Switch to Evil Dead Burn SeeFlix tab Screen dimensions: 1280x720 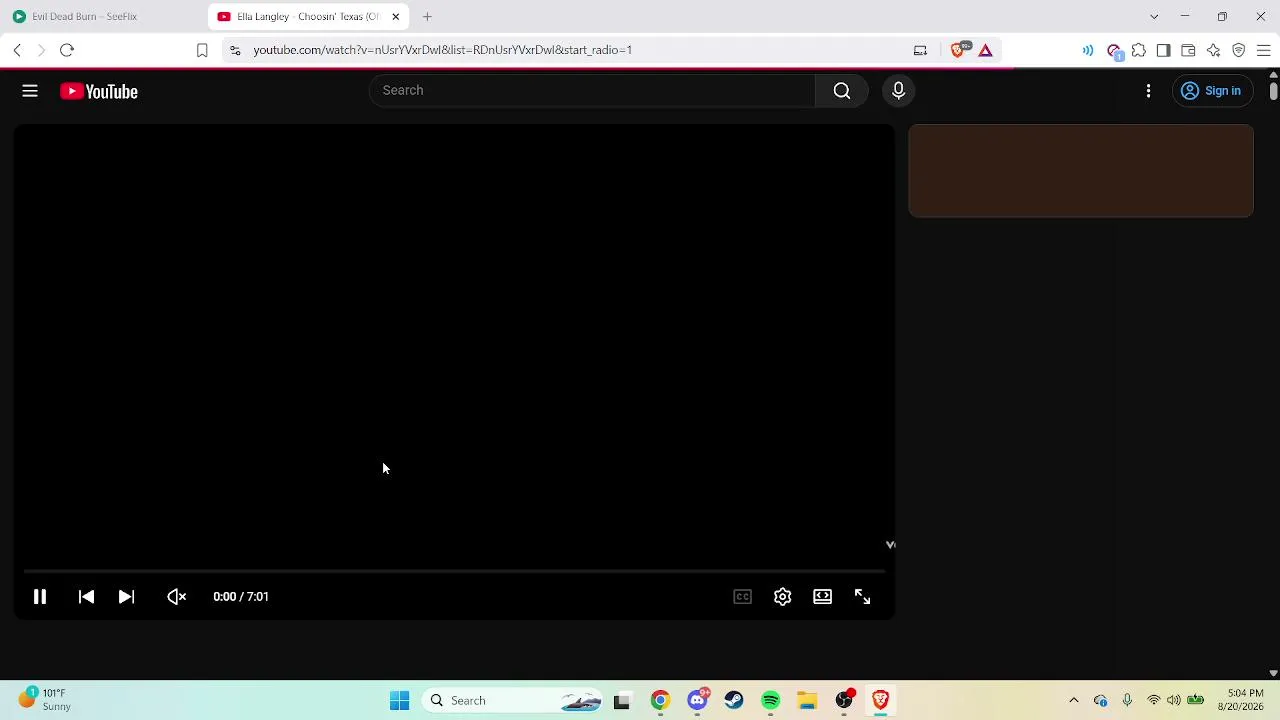104,17
